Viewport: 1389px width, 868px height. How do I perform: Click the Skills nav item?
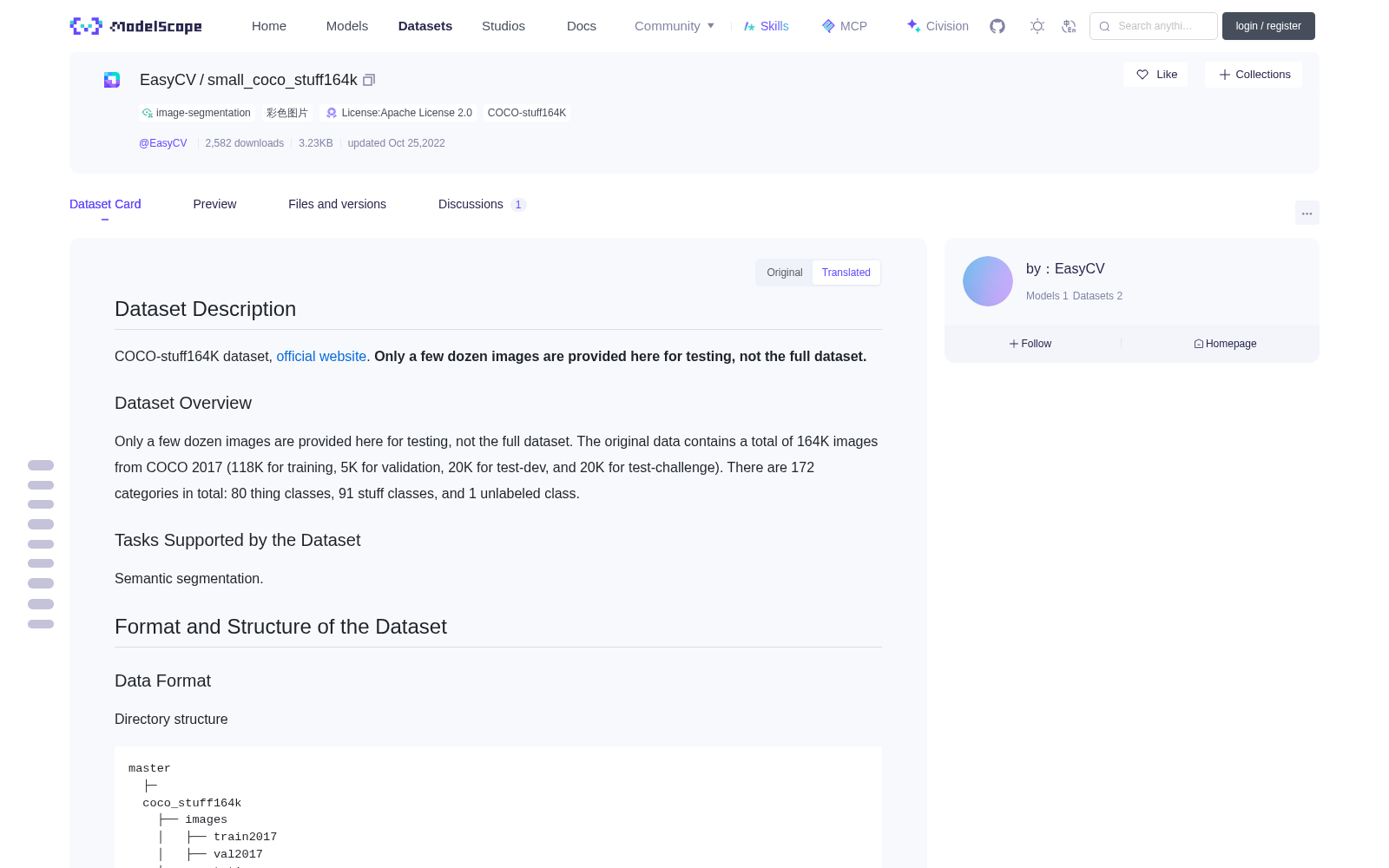click(767, 26)
